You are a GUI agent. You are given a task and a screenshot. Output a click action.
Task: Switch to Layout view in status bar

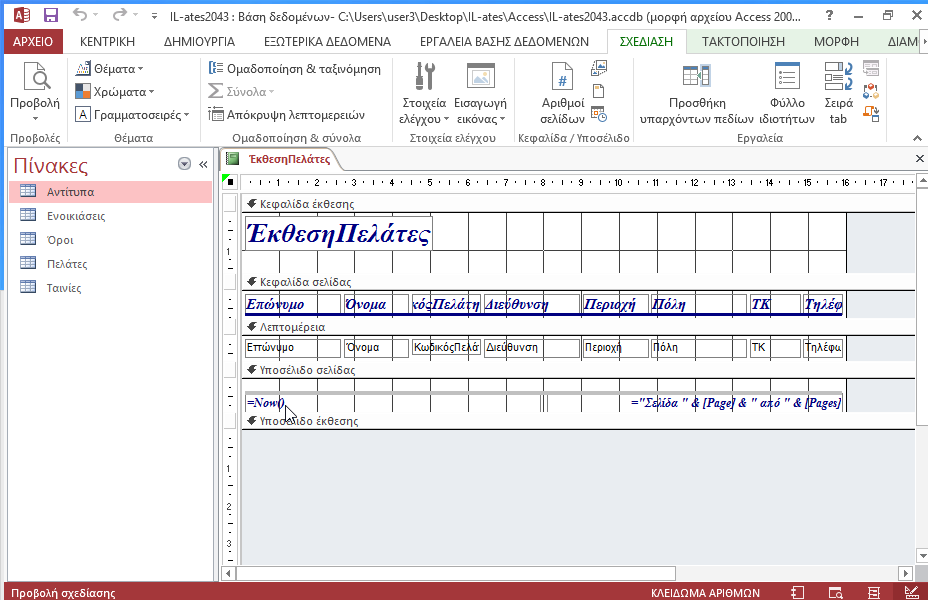(874, 592)
